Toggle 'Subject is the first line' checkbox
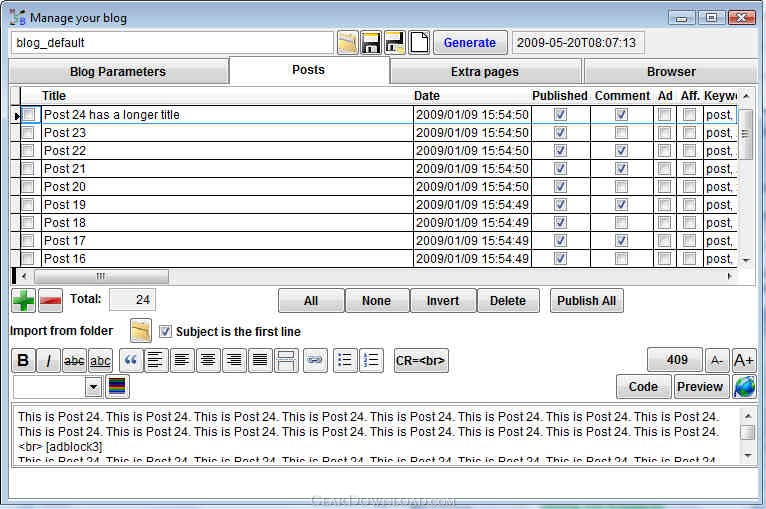Screen dimensions: 766x509 tap(166, 332)
